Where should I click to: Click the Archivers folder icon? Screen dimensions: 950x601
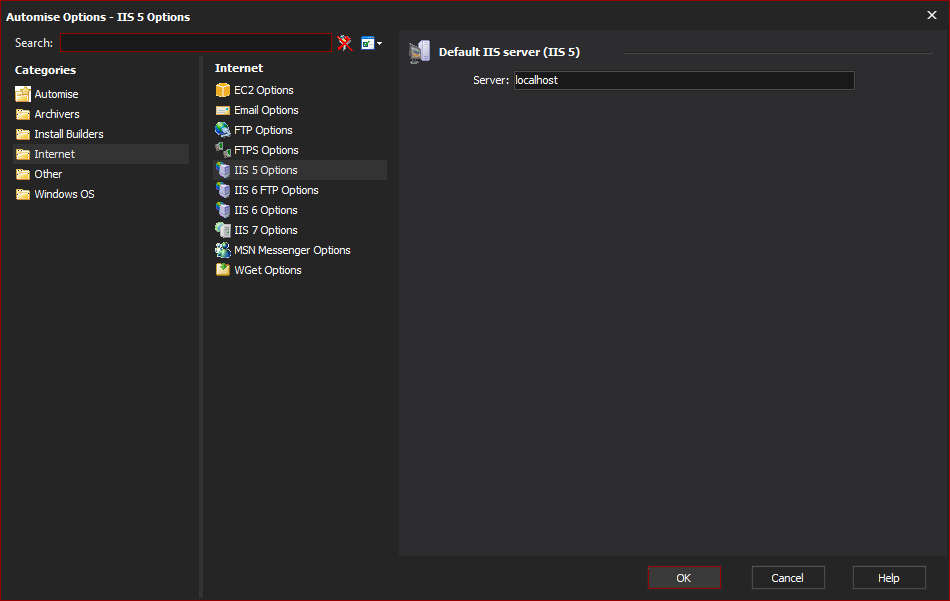pyautogui.click(x=23, y=114)
